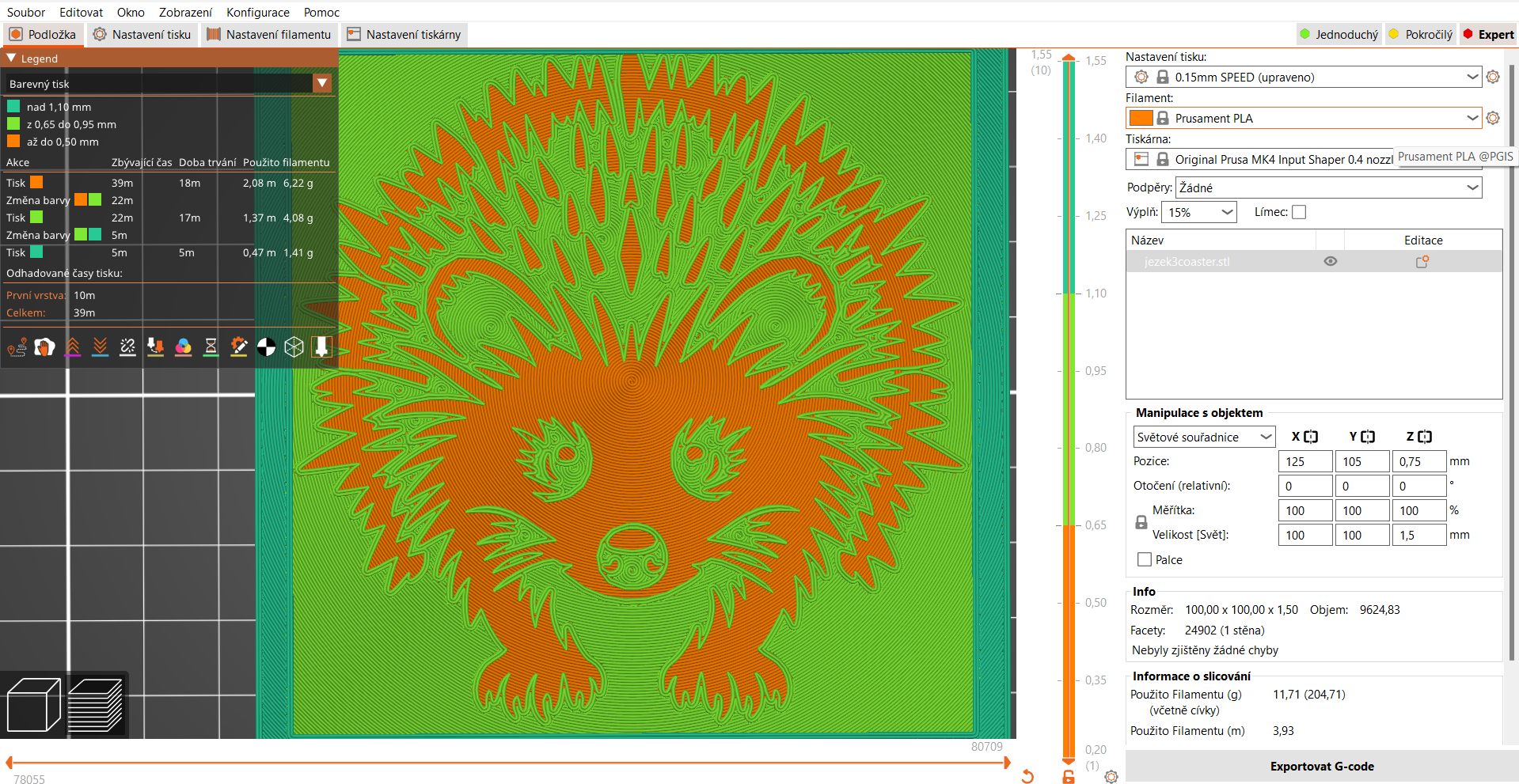Open Prusament PLA filament dropdown
Image resolution: width=1519 pixels, height=784 pixels.
(x=1472, y=118)
